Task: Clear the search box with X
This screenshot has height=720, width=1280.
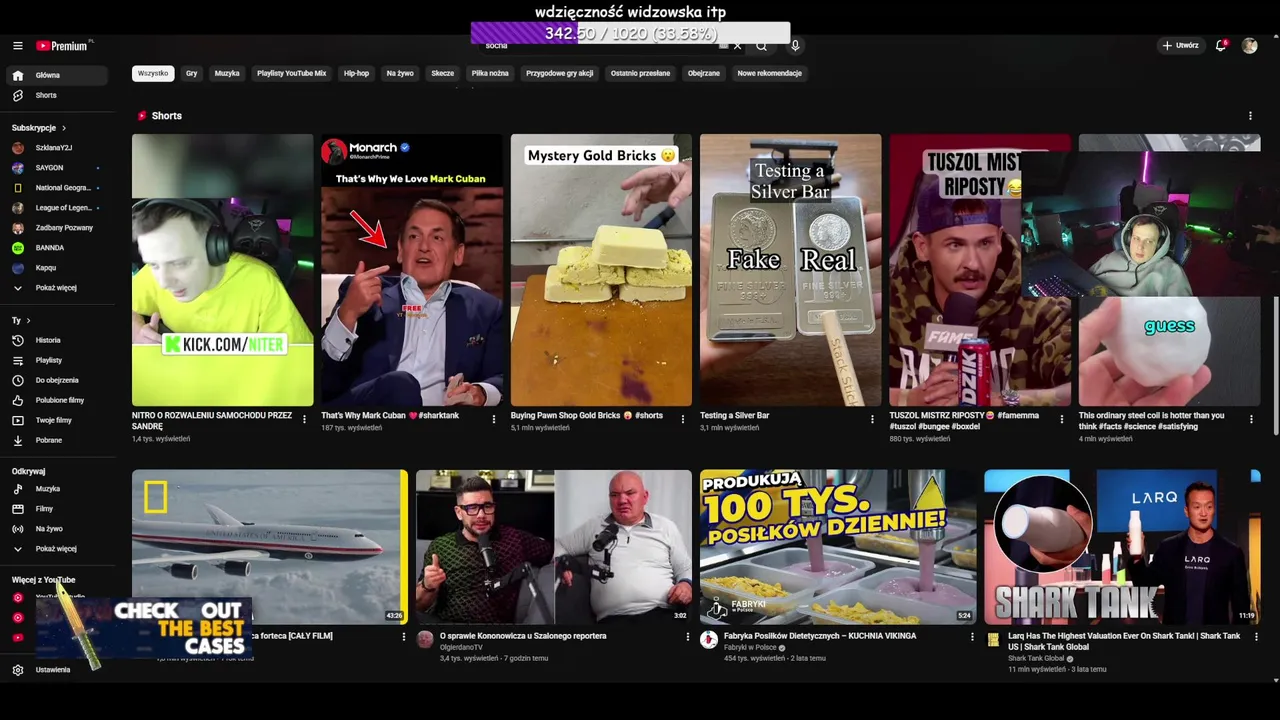Action: [738, 46]
